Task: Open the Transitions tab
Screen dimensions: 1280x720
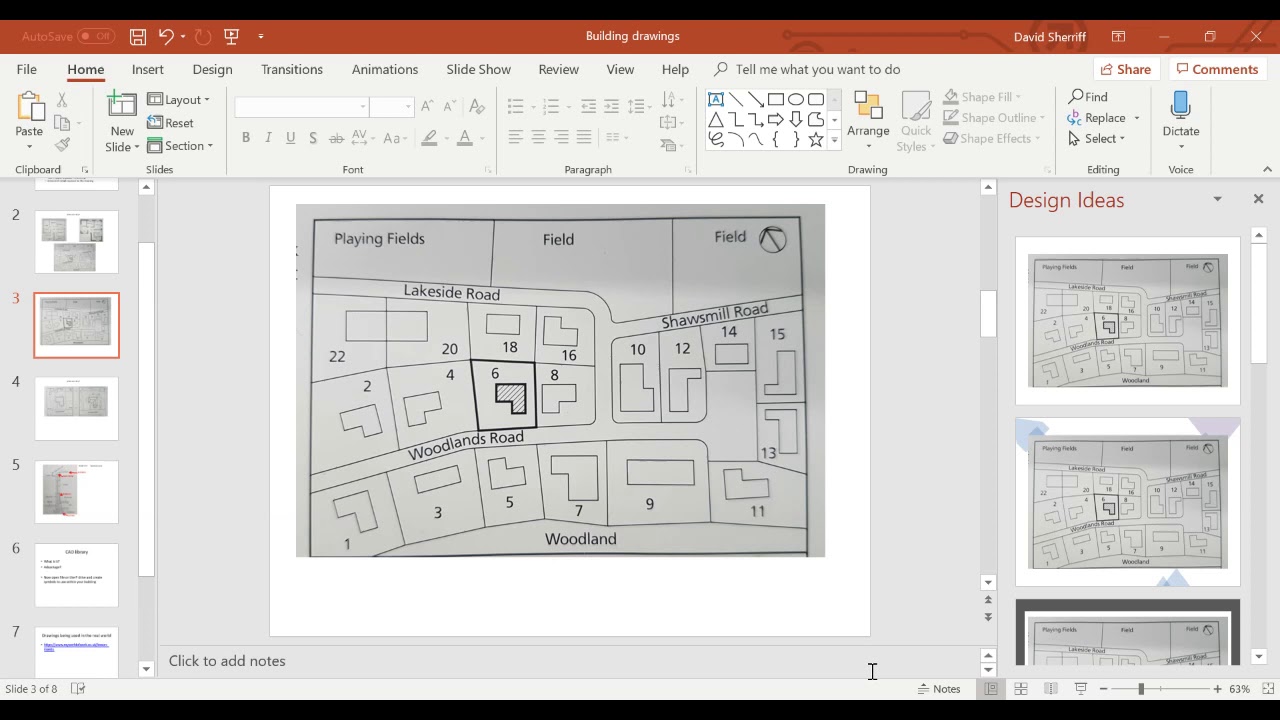Action: point(292,69)
